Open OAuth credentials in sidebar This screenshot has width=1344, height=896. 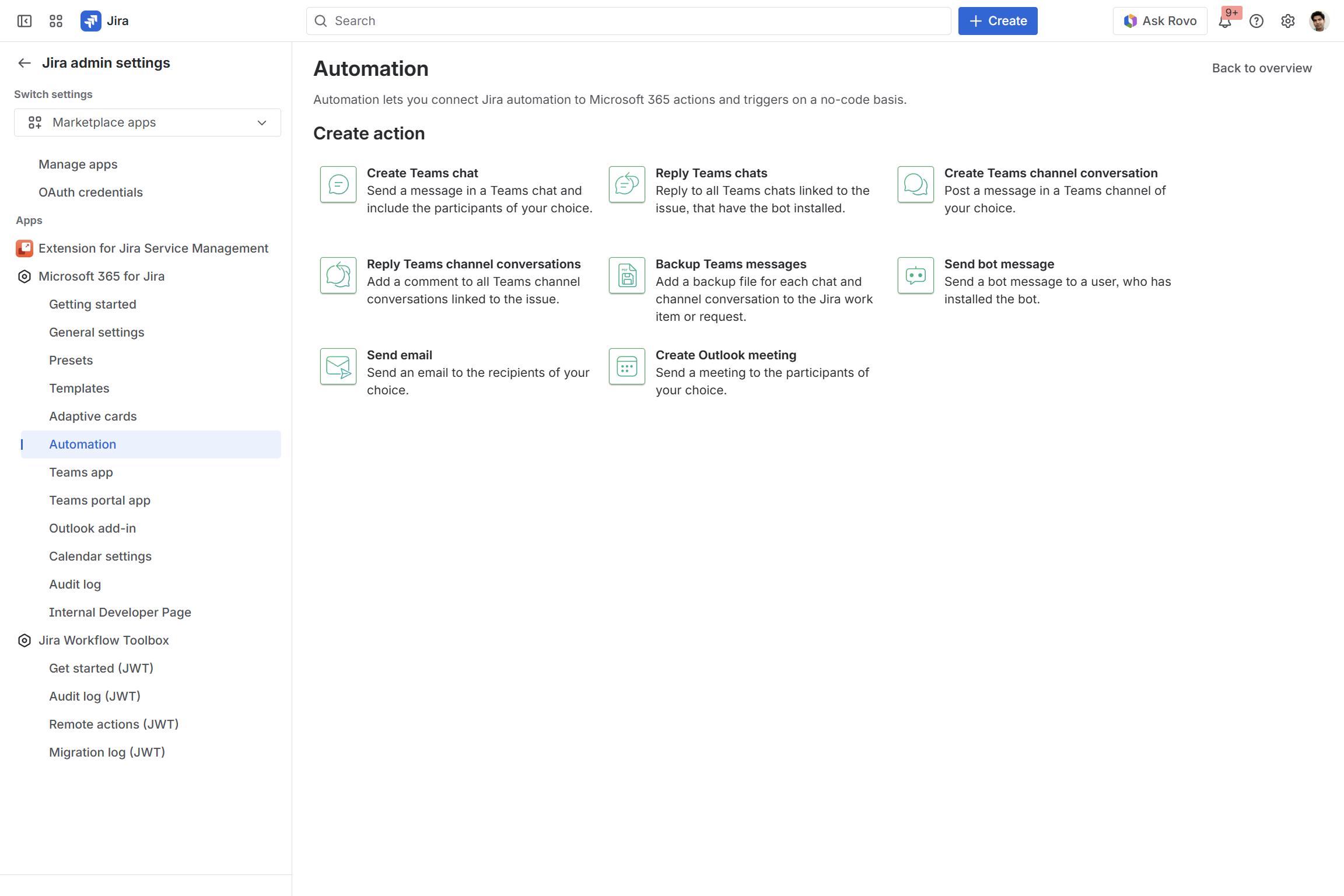90,192
